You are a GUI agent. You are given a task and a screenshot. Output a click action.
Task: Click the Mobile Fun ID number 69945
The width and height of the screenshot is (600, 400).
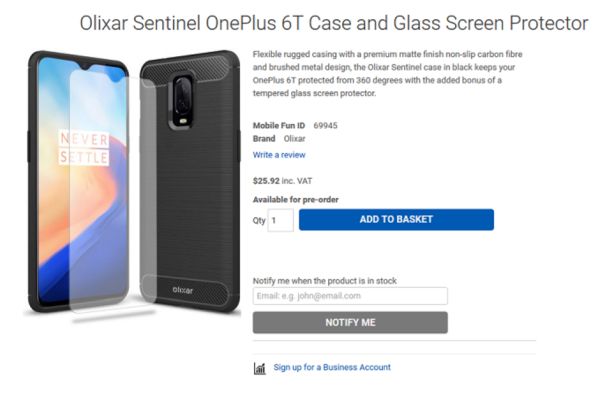click(325, 126)
